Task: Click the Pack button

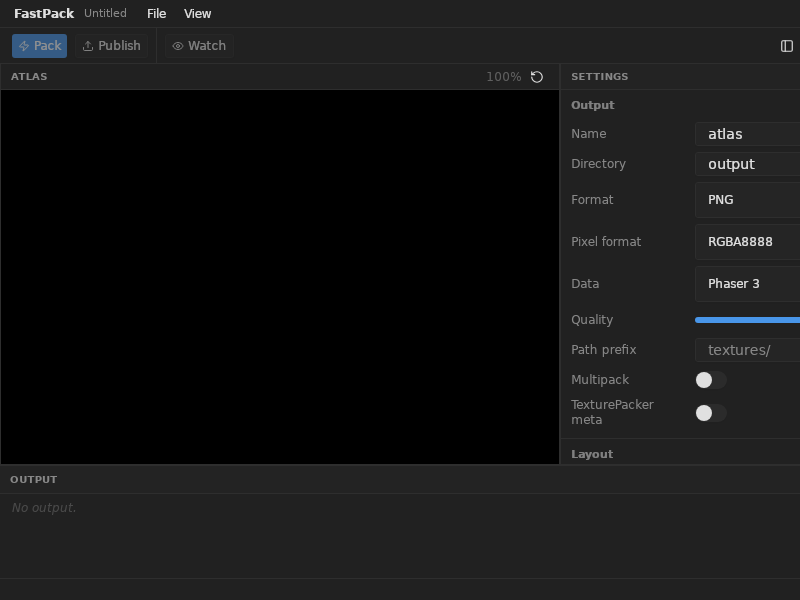Action: pyautogui.click(x=39, y=46)
